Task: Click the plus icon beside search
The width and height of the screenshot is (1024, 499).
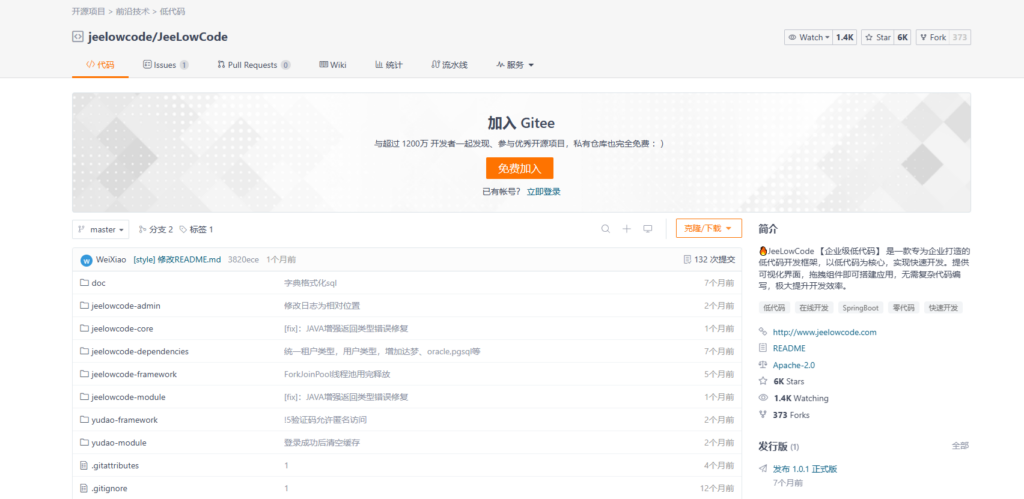Action: [x=627, y=229]
